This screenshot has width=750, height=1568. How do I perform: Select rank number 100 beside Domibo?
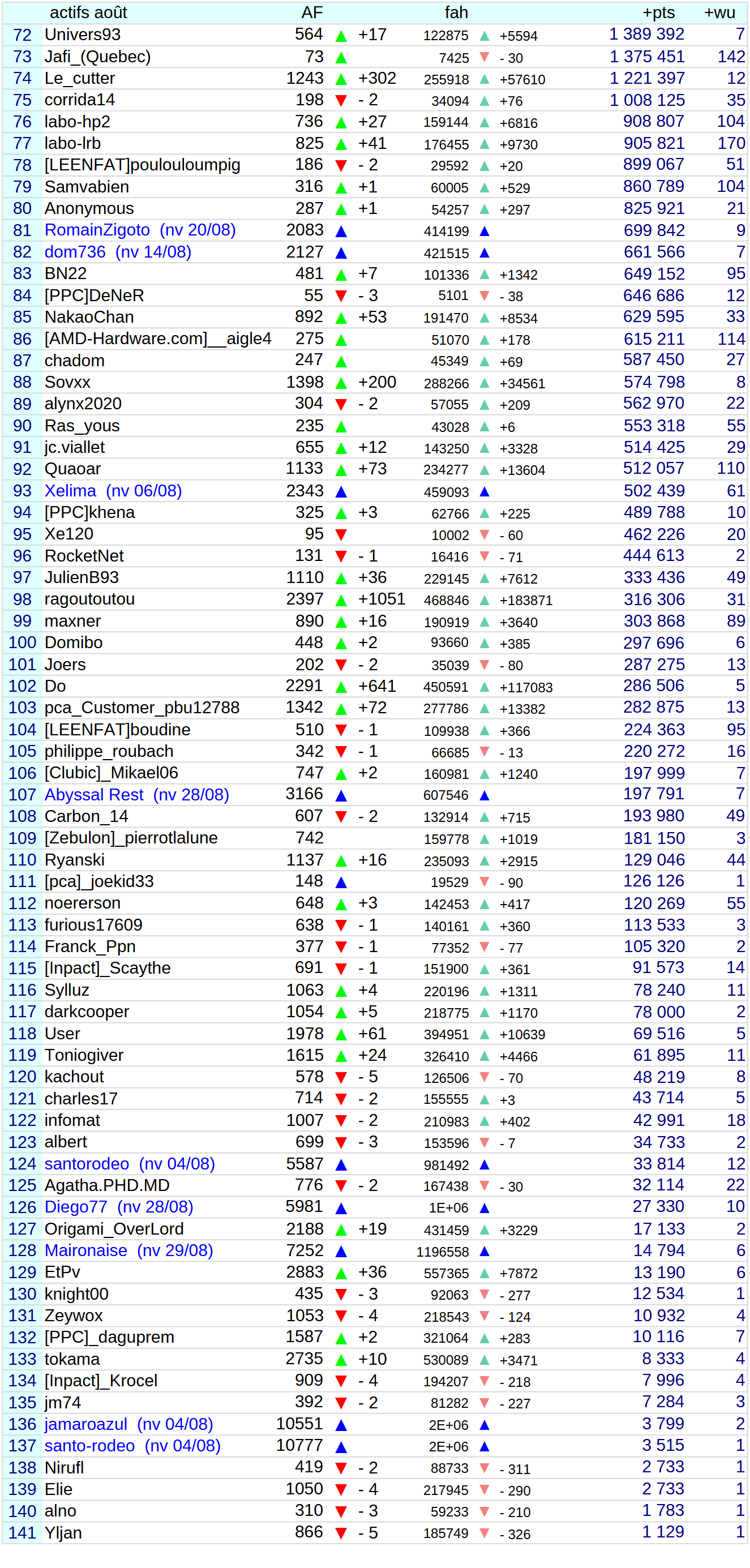pos(22,643)
